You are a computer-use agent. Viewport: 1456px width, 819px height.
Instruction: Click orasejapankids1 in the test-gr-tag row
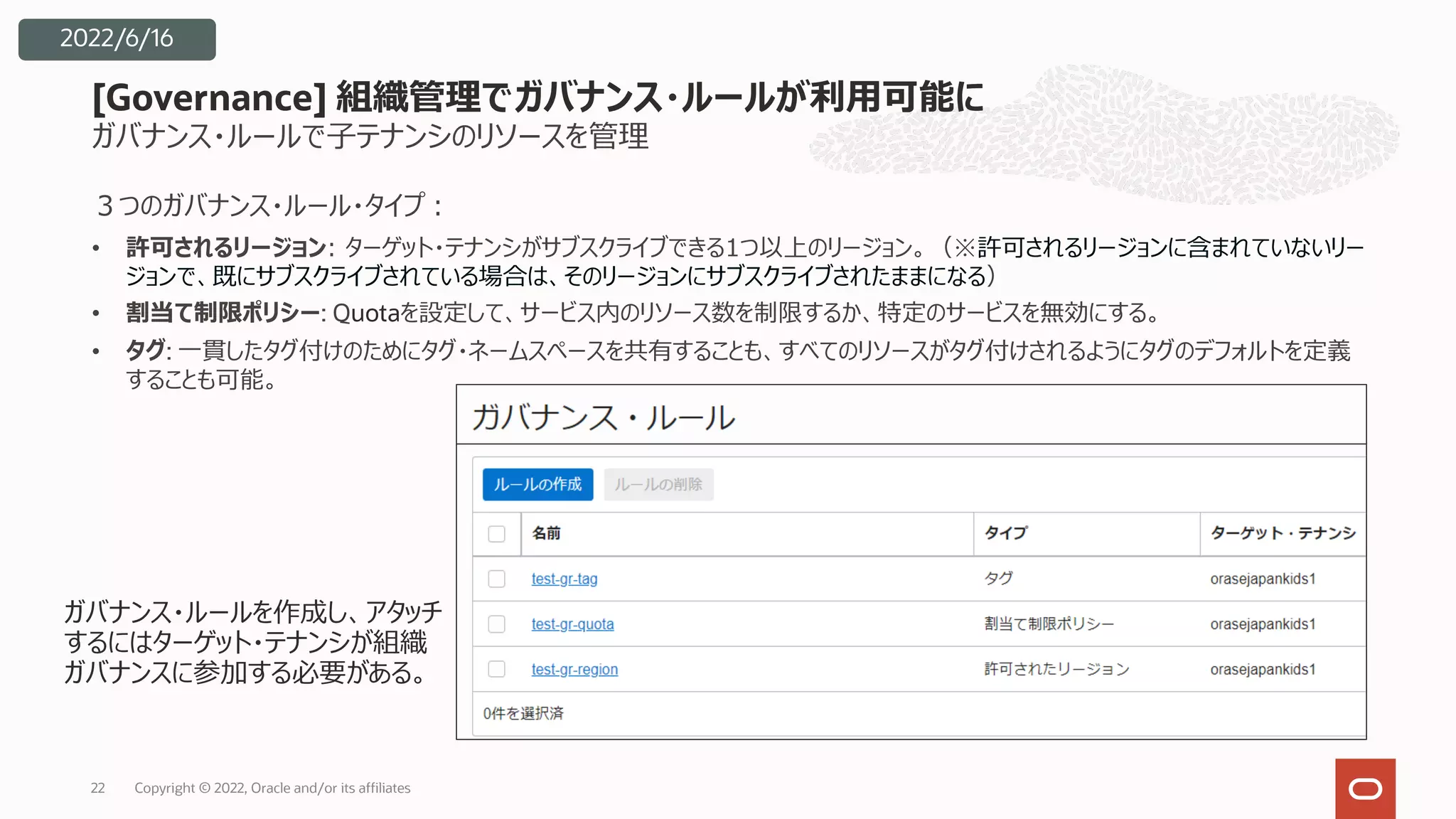(x=1263, y=579)
